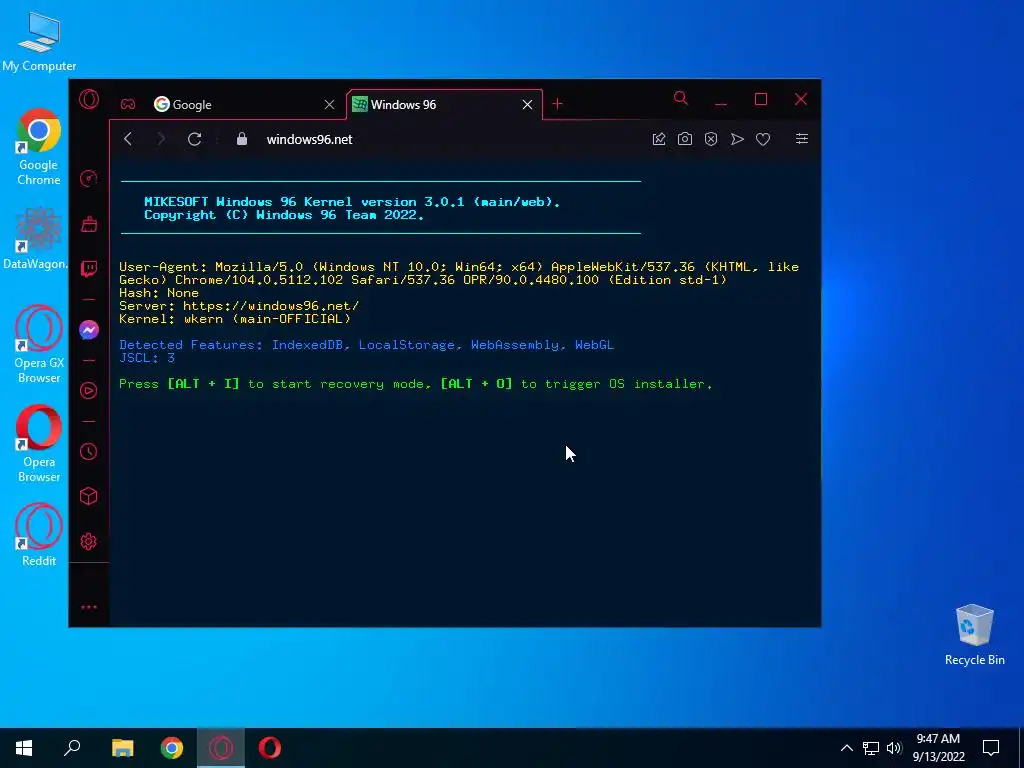Bookmark page with heart icon
The height and width of the screenshot is (768, 1024).
coord(763,139)
